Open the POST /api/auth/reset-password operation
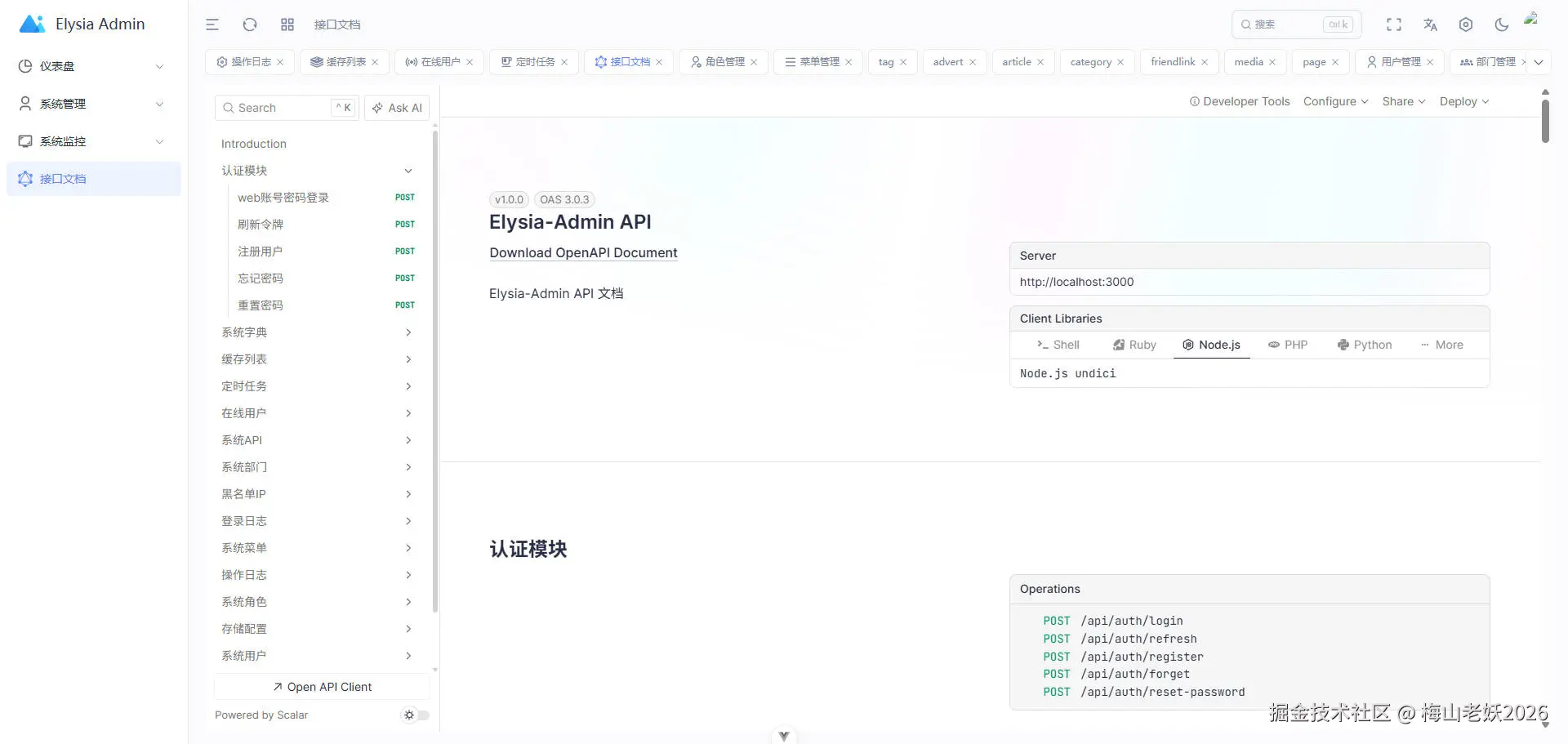This screenshot has width=1568, height=744. pos(1144,692)
